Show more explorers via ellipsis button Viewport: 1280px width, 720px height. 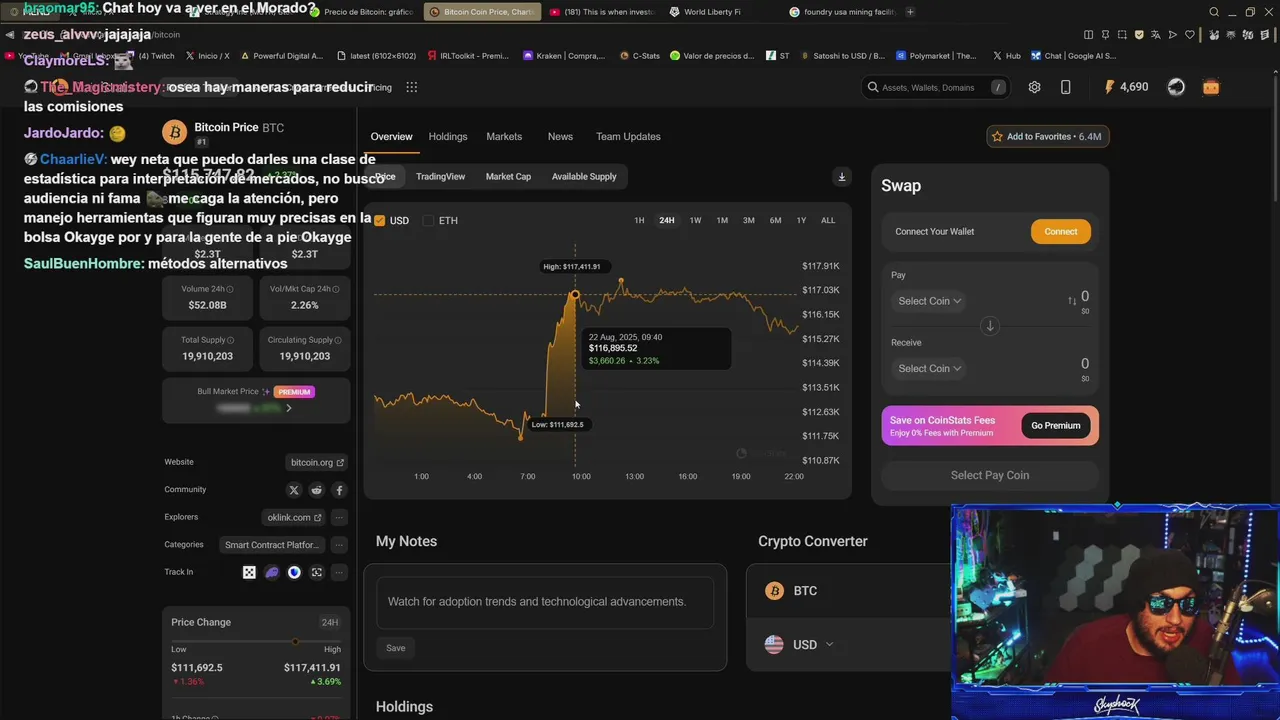point(339,517)
